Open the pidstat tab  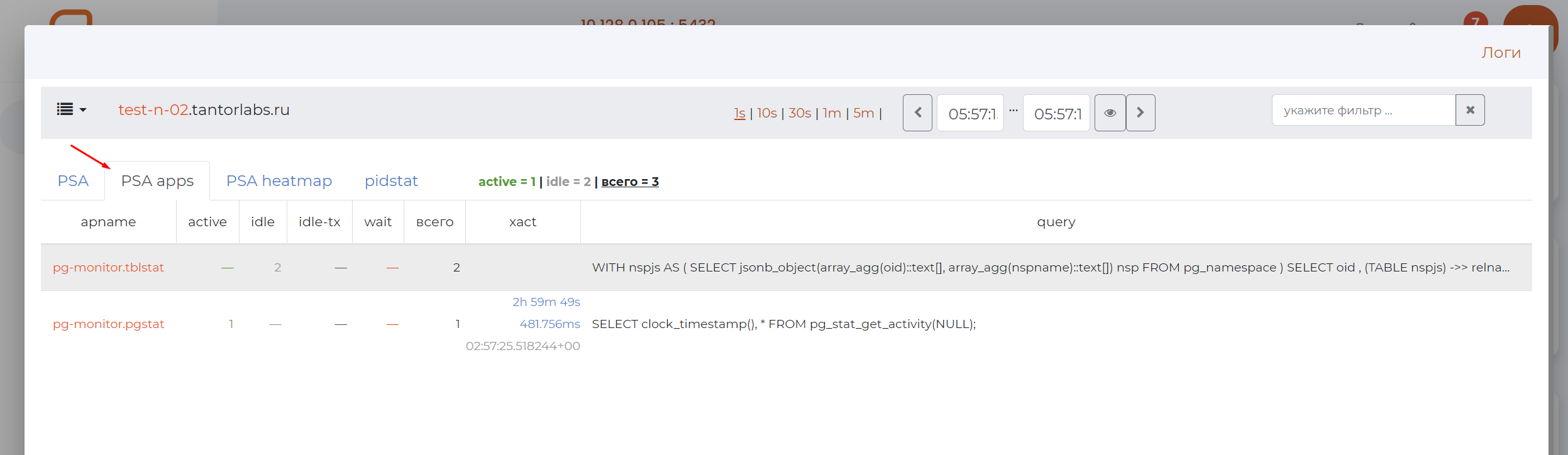(391, 181)
